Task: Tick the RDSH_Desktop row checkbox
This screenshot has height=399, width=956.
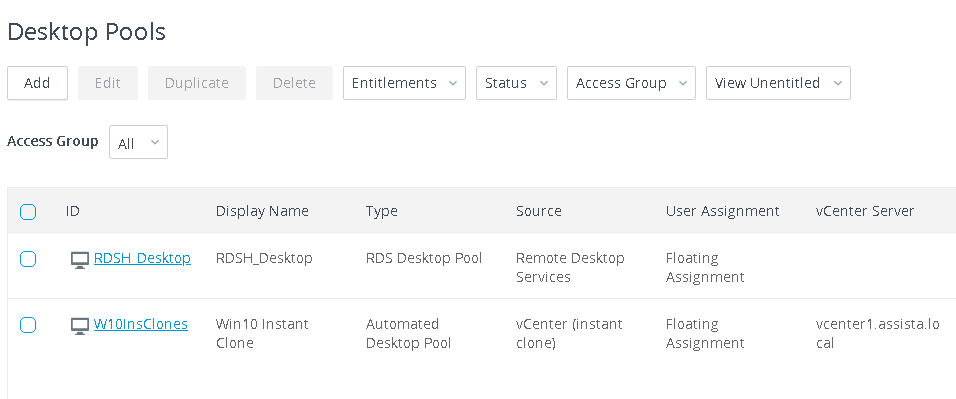Action: click(x=28, y=259)
